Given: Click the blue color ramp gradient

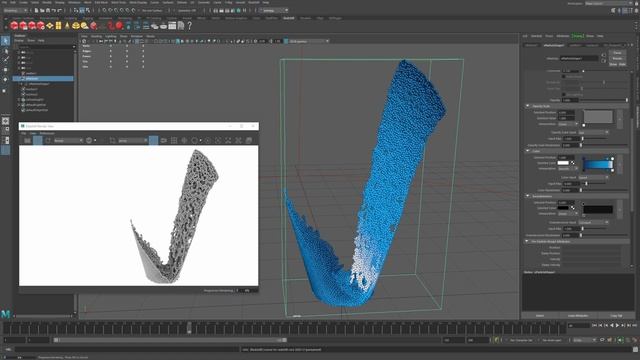Looking at the screenshot, I should coord(598,164).
